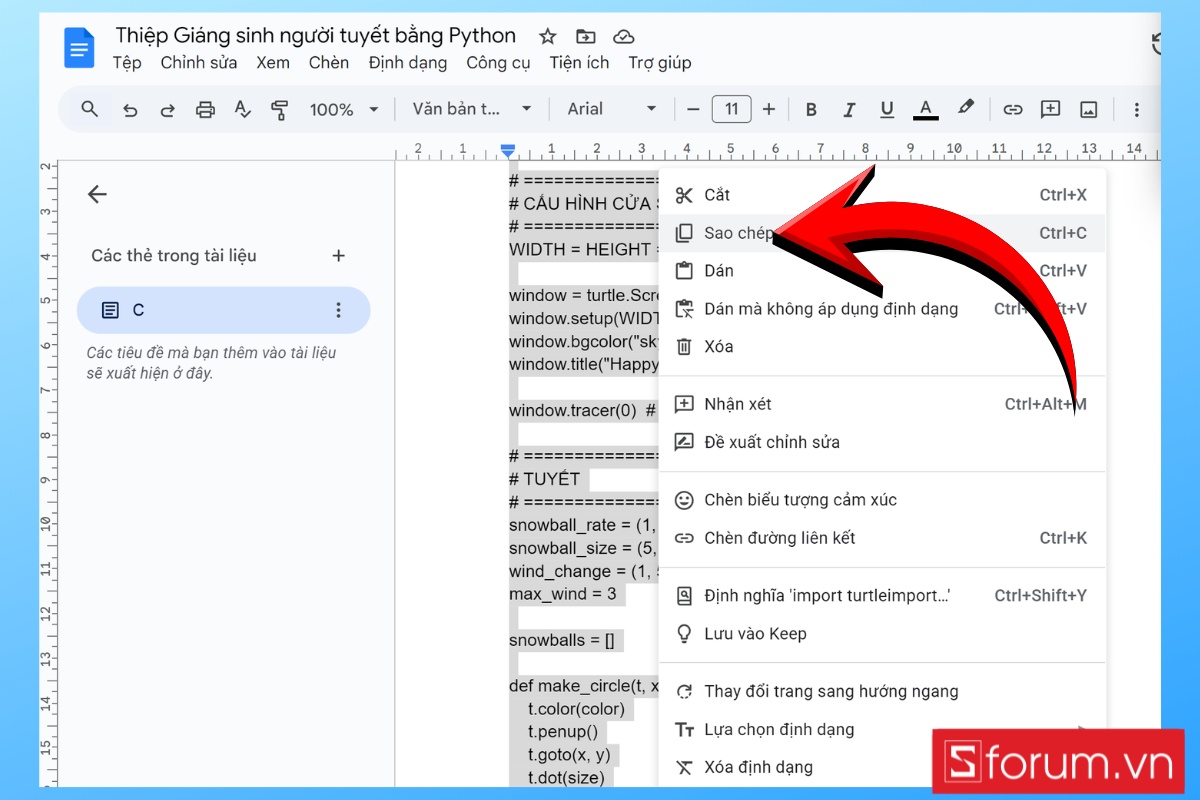1200x800 pixels.
Task: Open the text color picker
Action: 925,109
